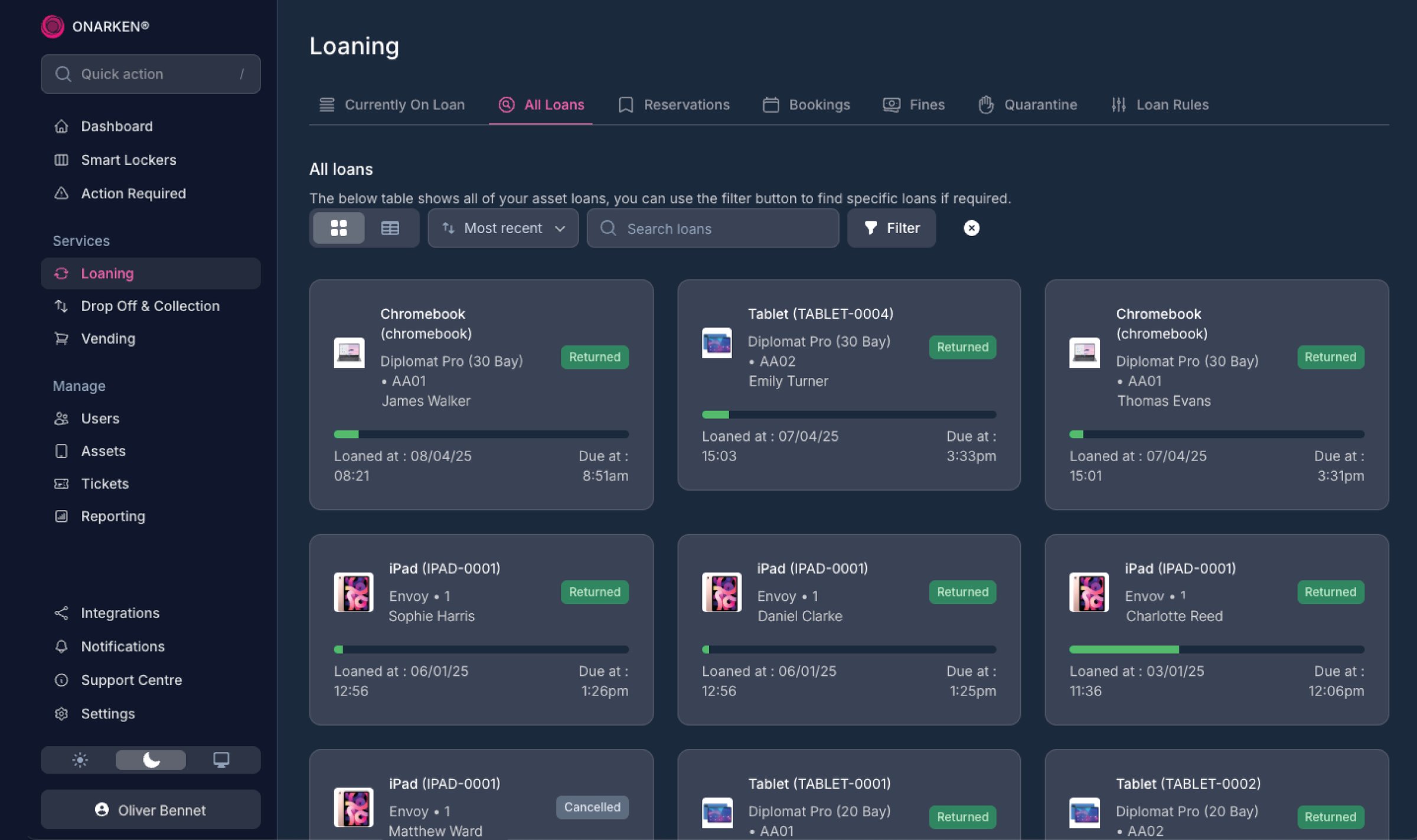
Task: Expand the Most recent sort dropdown
Action: point(503,228)
